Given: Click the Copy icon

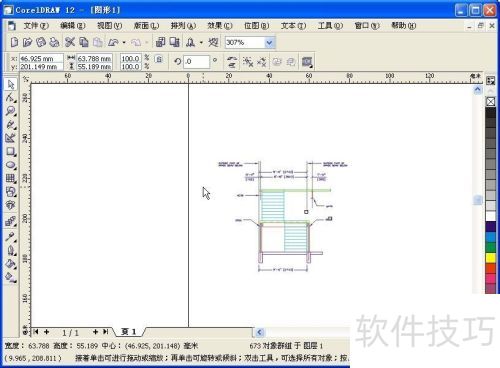Looking at the screenshot, I should pyautogui.click(x=84, y=42).
